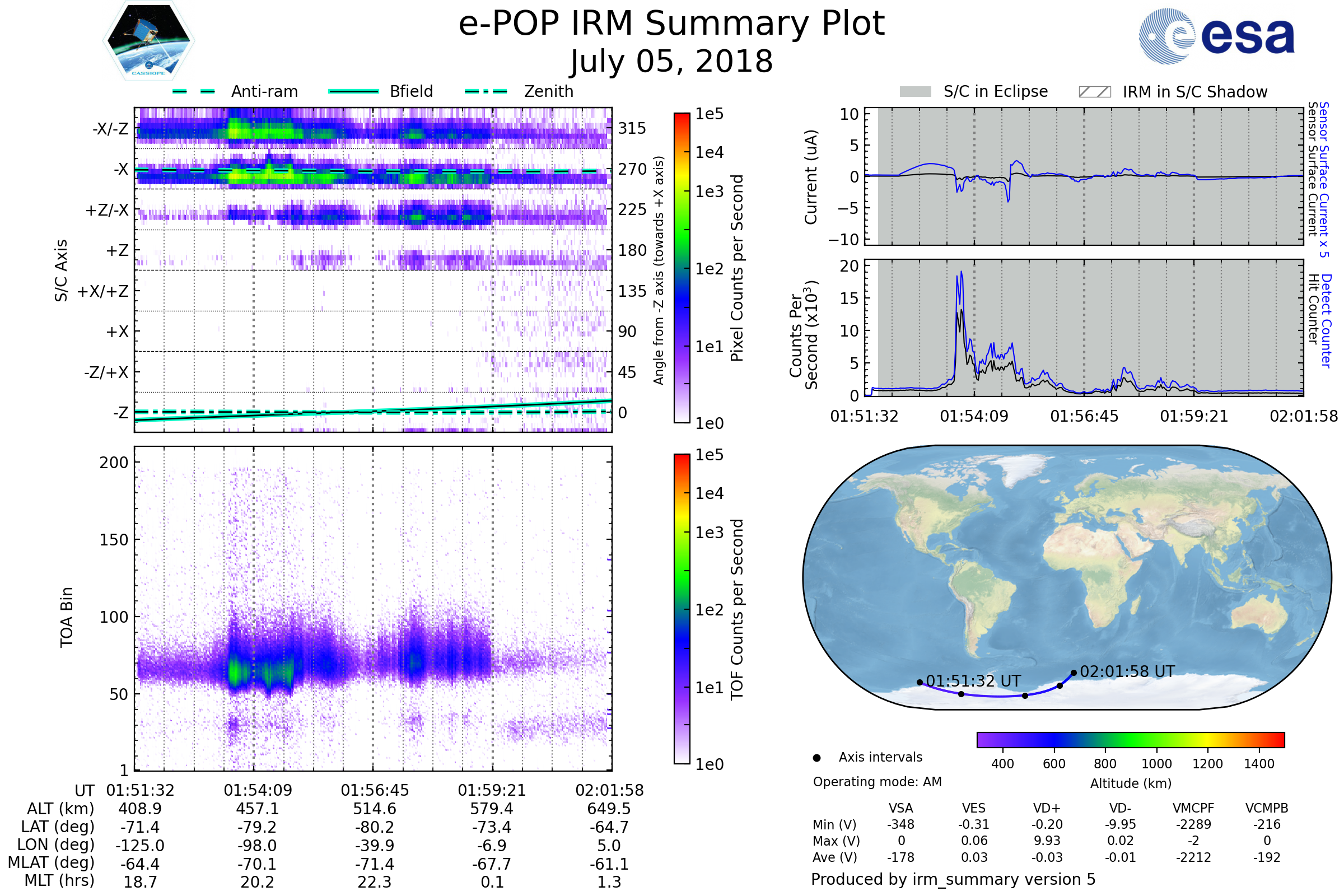Click the Altitude (km) horizontal colorbar
The width and height of the screenshot is (1344, 896).
(x=1130, y=739)
